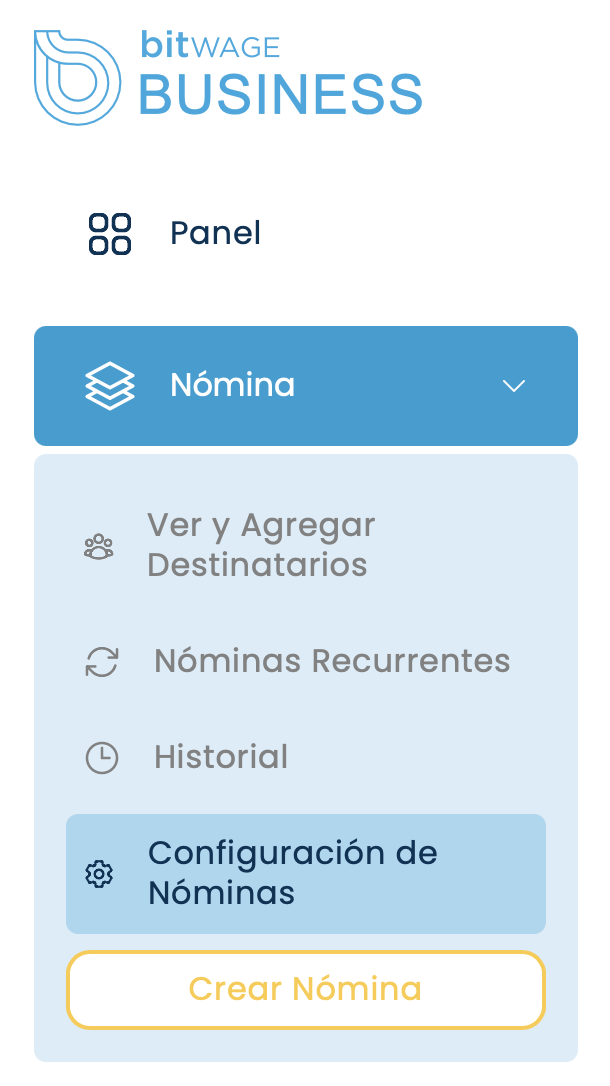
Task: Select the Nómina menu label
Action: [232, 385]
